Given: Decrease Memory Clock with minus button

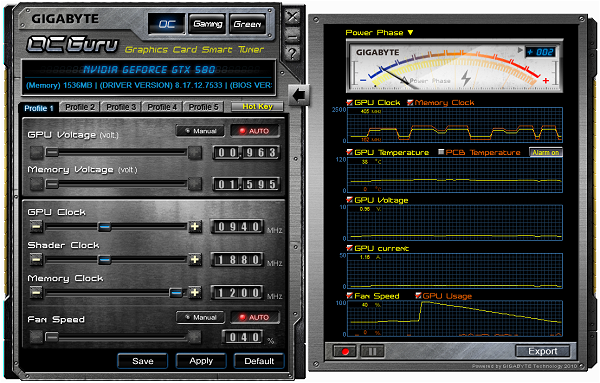Looking at the screenshot, I should click(x=36, y=293).
